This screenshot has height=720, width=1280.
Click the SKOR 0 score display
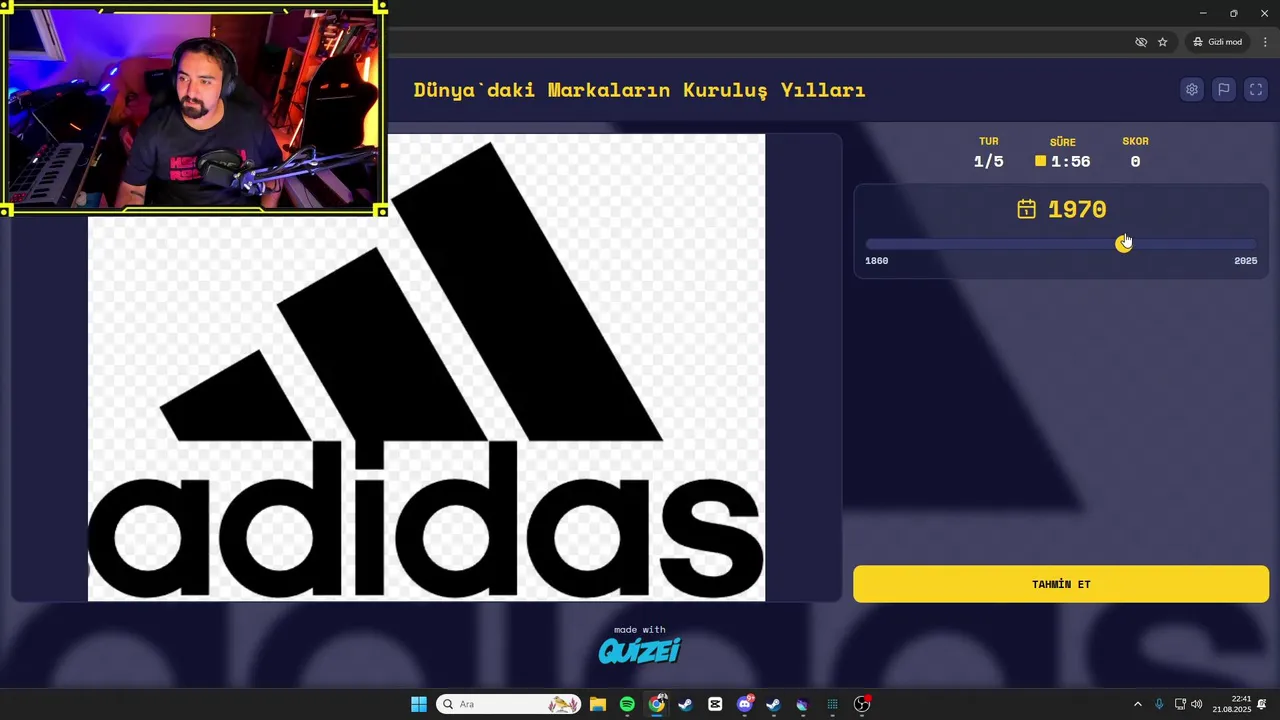coord(1135,153)
